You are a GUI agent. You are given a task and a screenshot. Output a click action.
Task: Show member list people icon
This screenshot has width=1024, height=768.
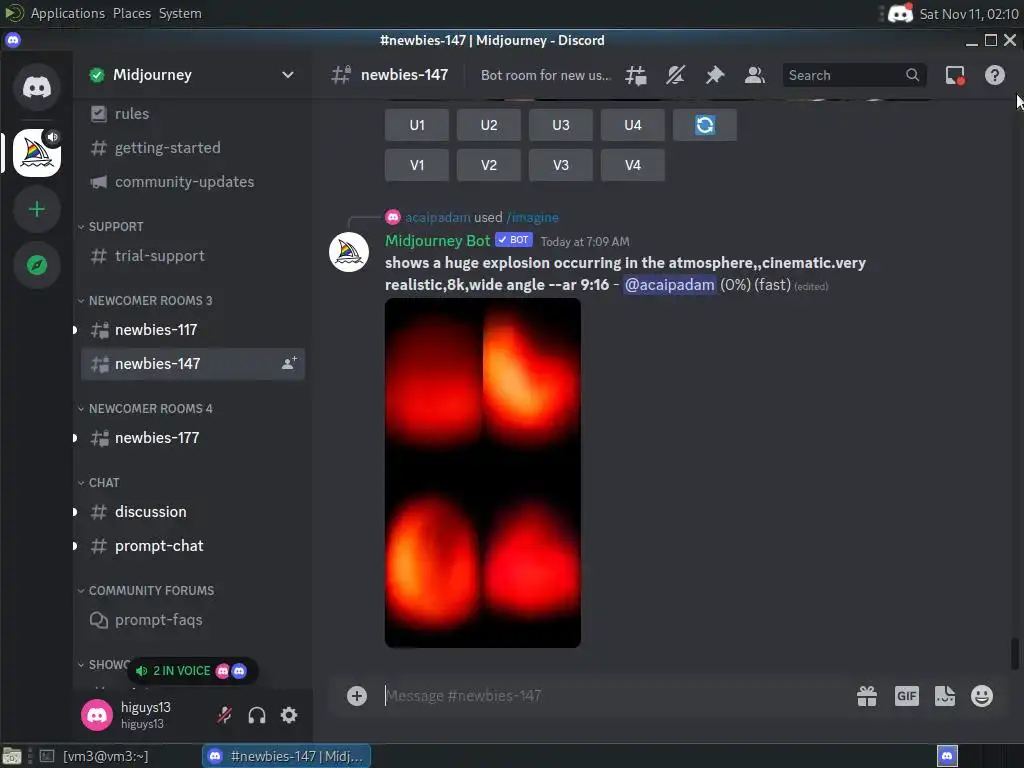[x=754, y=75]
